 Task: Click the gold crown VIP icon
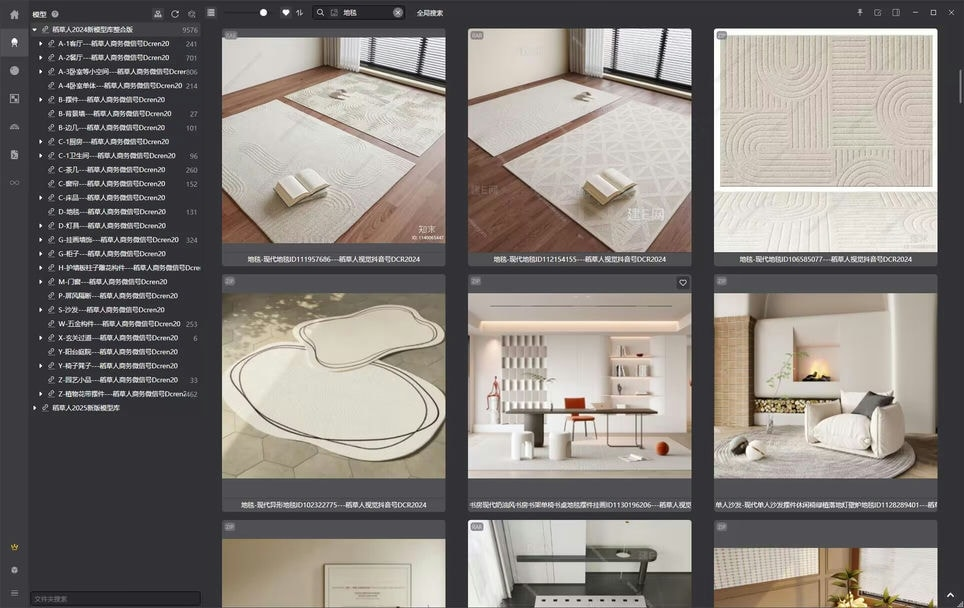point(14,547)
